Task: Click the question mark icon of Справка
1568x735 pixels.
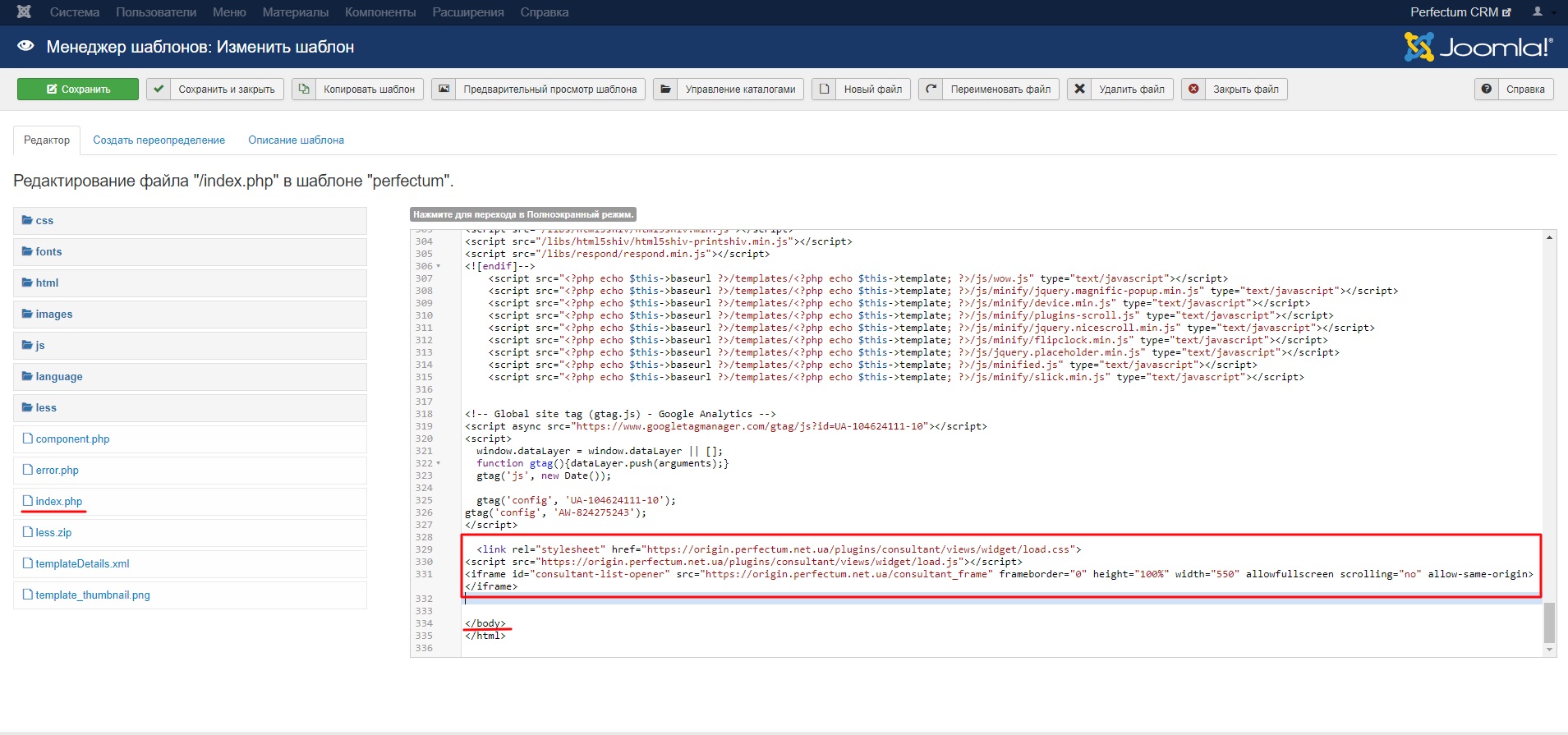Action: [x=1487, y=89]
